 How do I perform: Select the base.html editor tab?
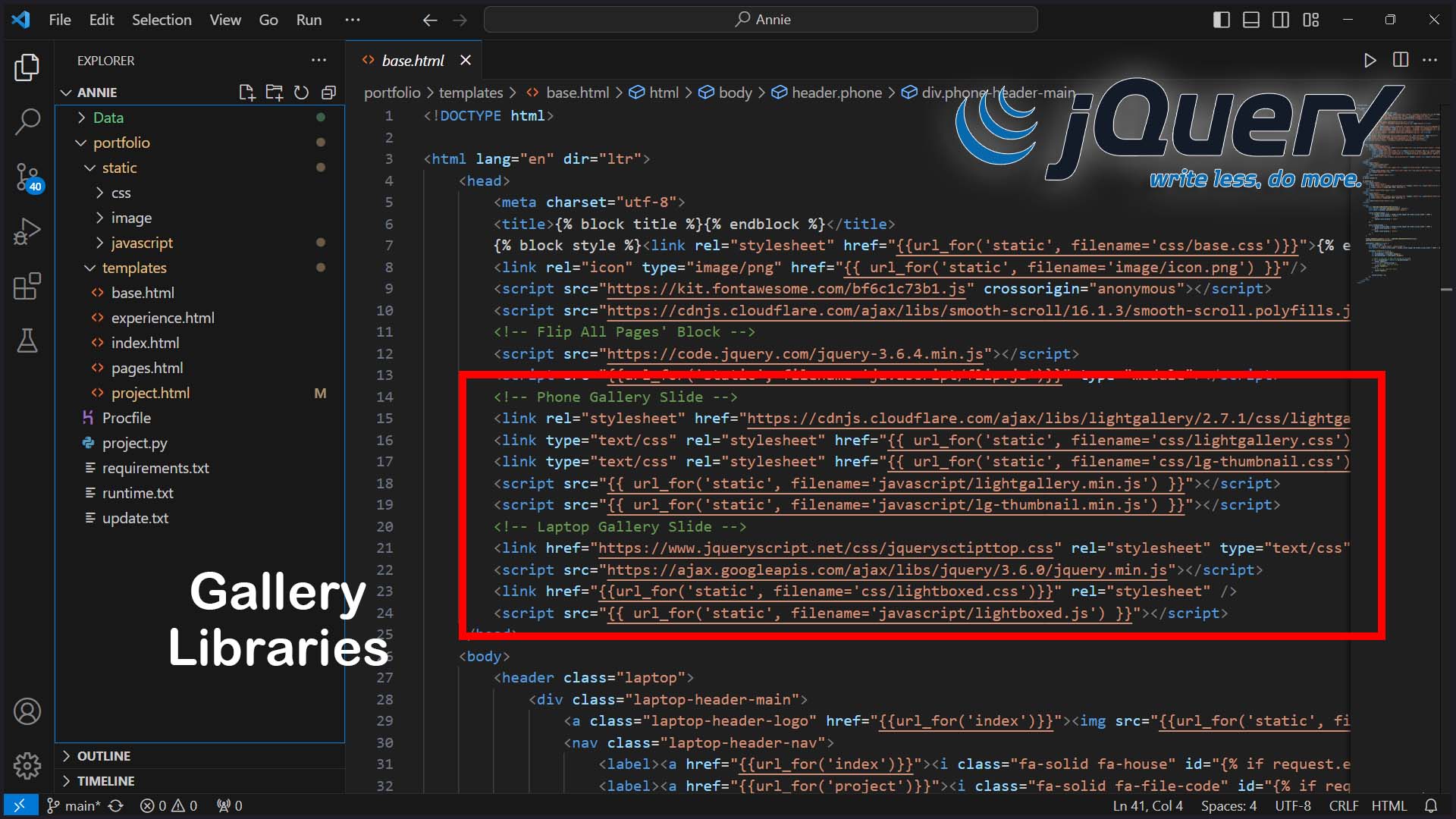[x=413, y=61]
